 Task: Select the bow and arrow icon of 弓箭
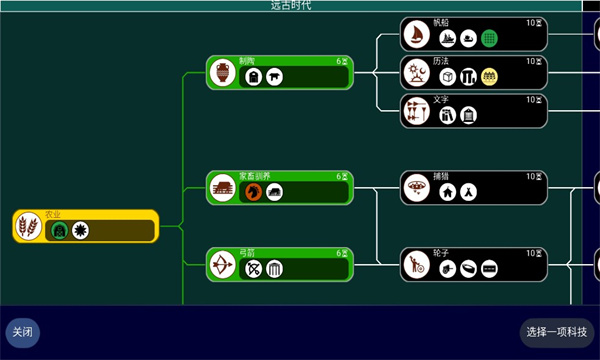click(222, 265)
